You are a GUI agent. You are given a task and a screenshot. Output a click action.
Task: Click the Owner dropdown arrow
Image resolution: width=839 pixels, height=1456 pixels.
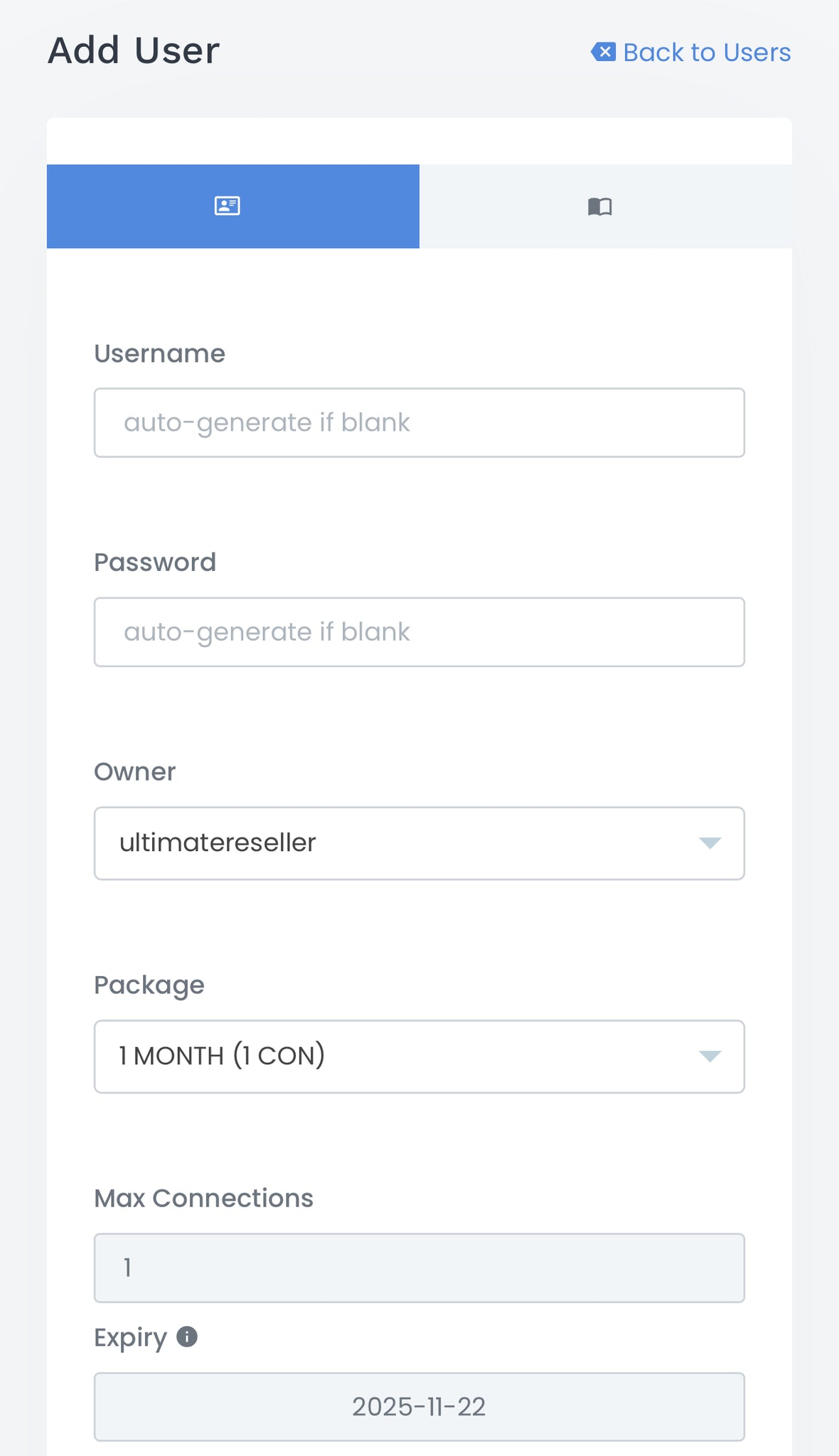(x=710, y=843)
